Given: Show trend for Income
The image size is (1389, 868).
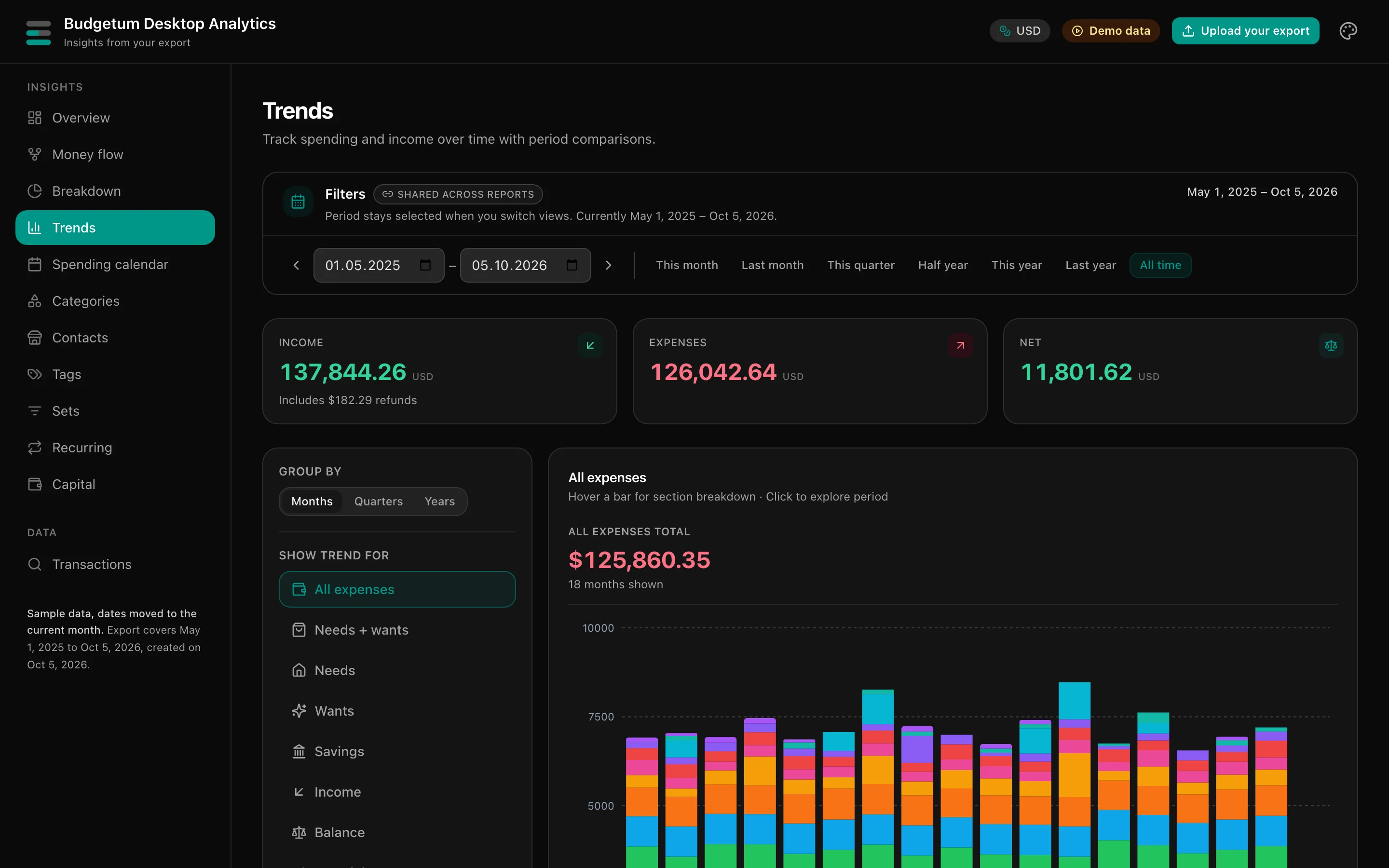Looking at the screenshot, I should coord(397,792).
